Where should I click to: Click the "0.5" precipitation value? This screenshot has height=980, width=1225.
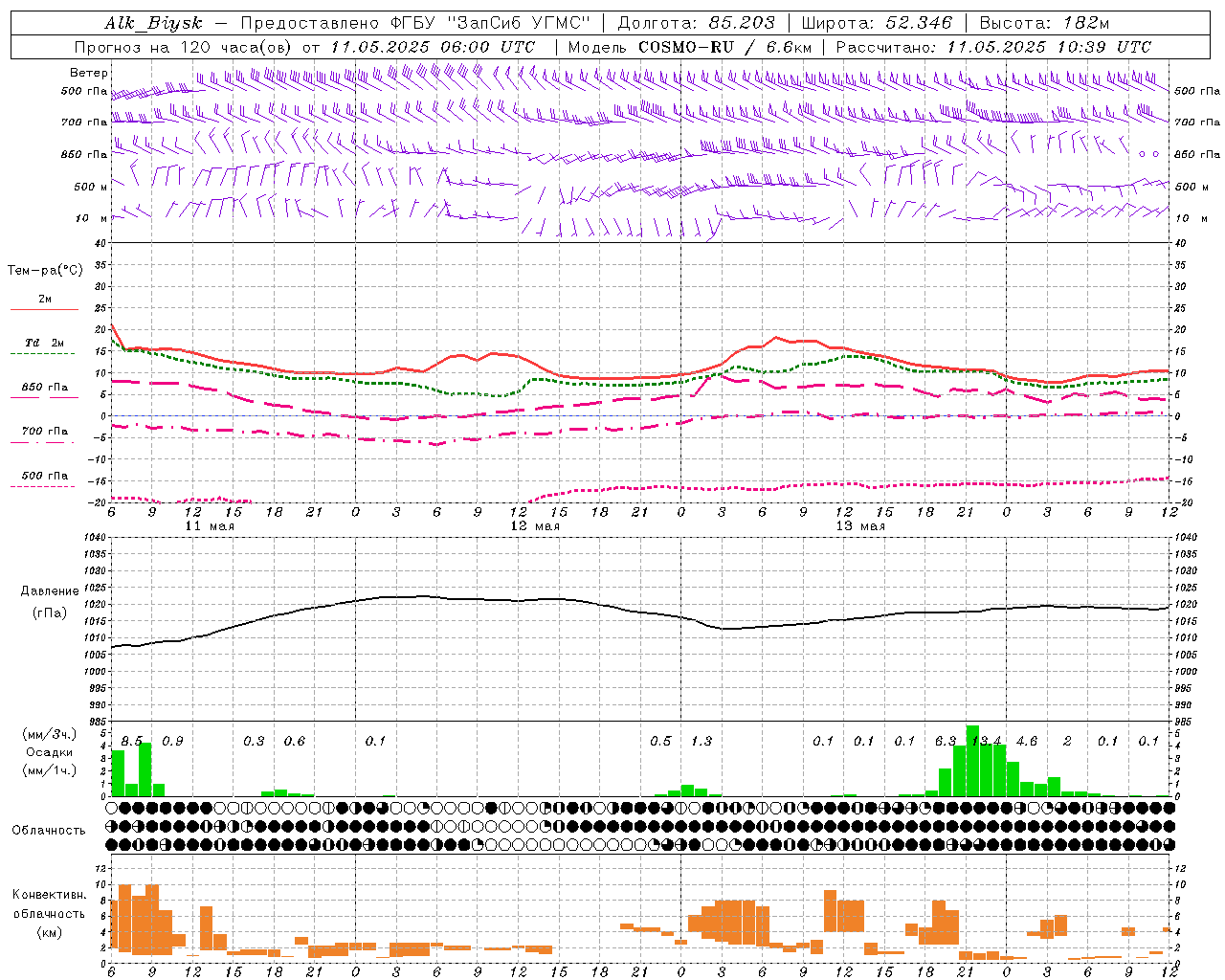(660, 741)
